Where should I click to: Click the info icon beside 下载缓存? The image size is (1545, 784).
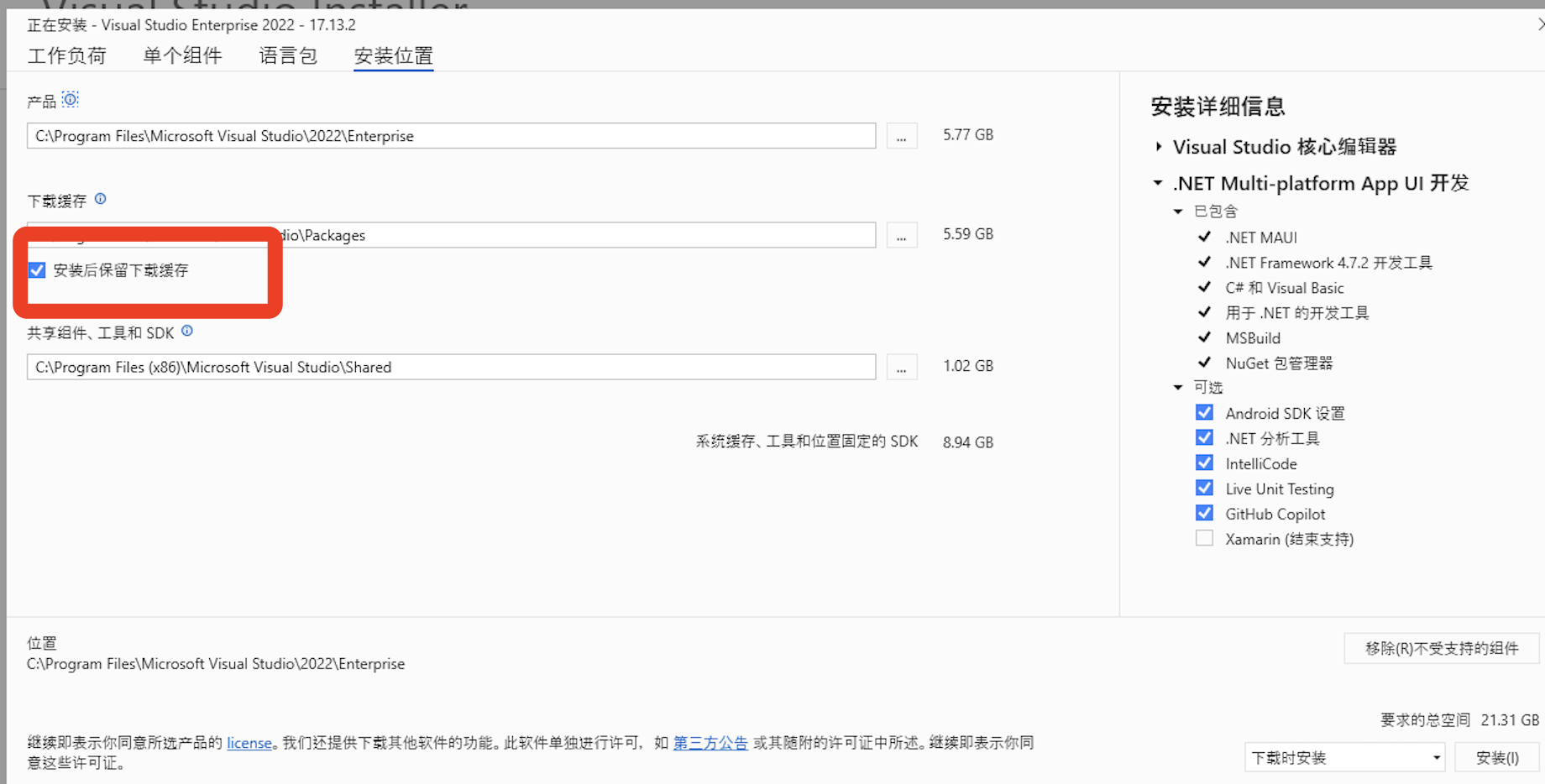(100, 199)
